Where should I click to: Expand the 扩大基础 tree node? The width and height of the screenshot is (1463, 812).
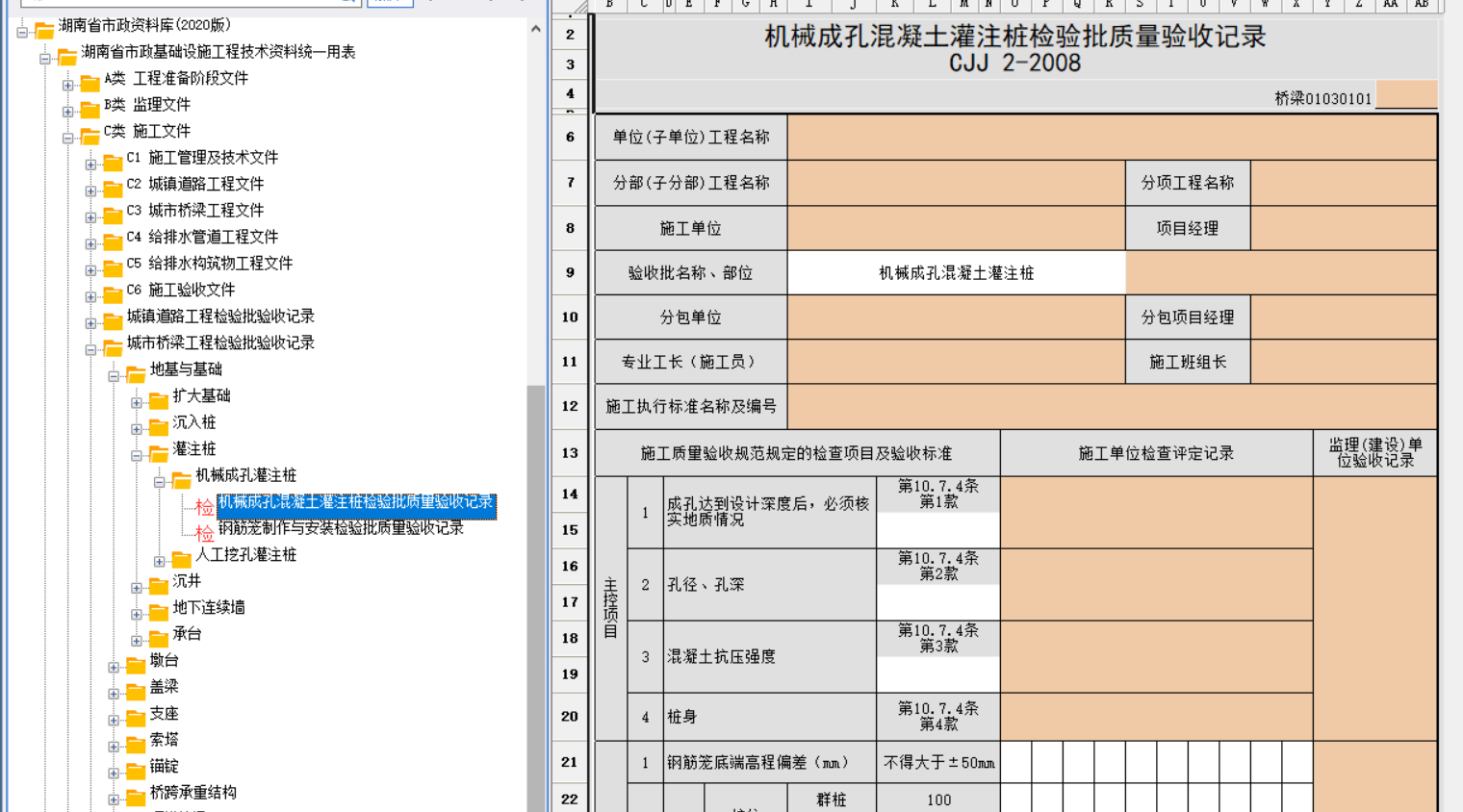coord(137,403)
